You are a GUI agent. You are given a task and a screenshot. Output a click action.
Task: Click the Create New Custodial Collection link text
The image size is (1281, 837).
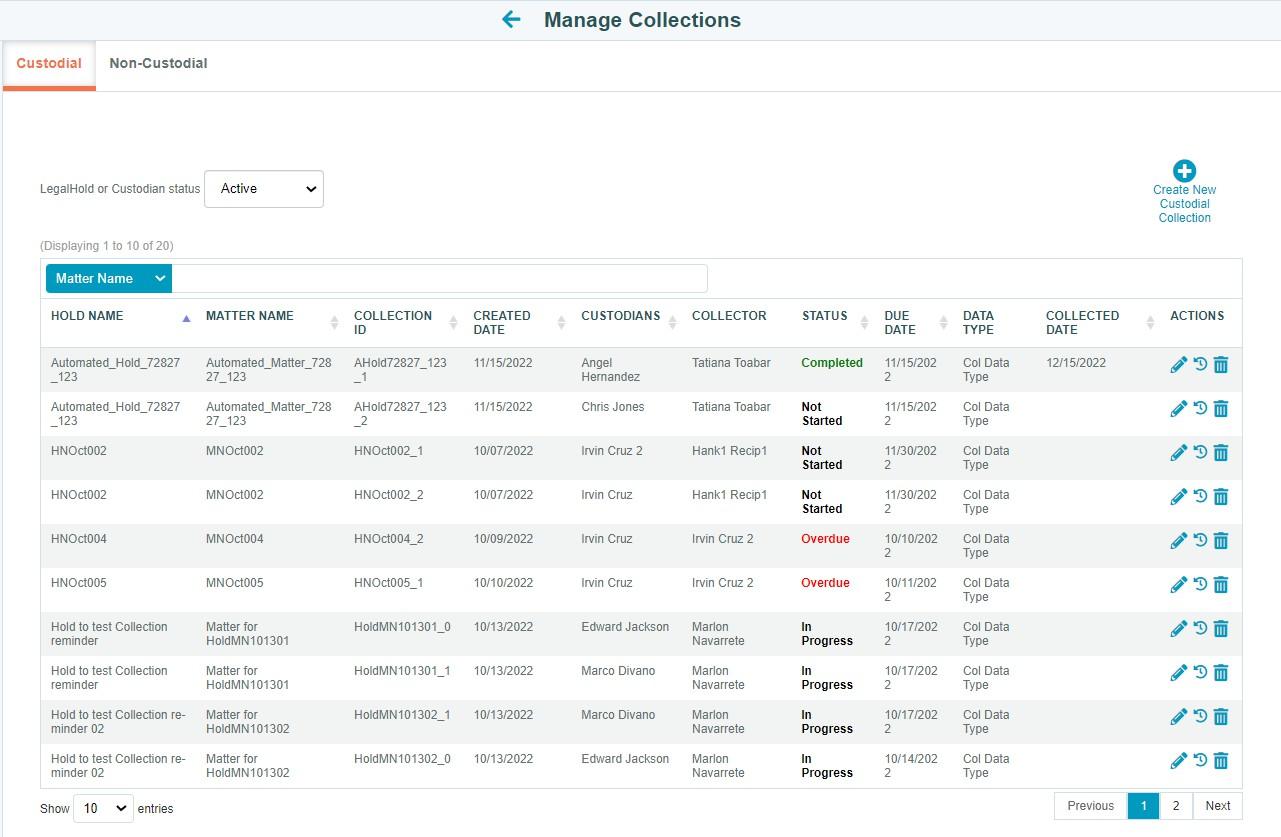[x=1184, y=204]
